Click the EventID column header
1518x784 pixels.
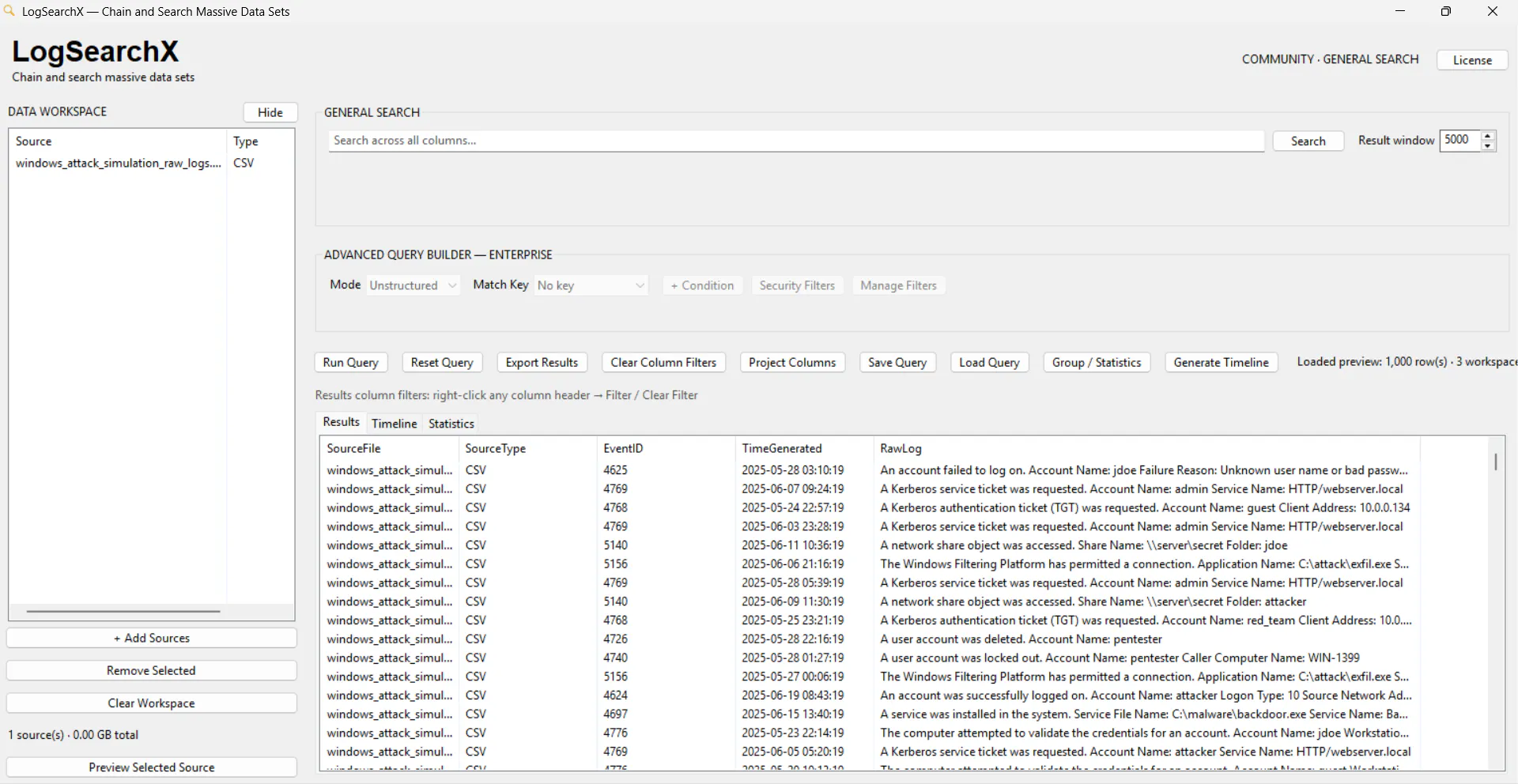[666, 448]
